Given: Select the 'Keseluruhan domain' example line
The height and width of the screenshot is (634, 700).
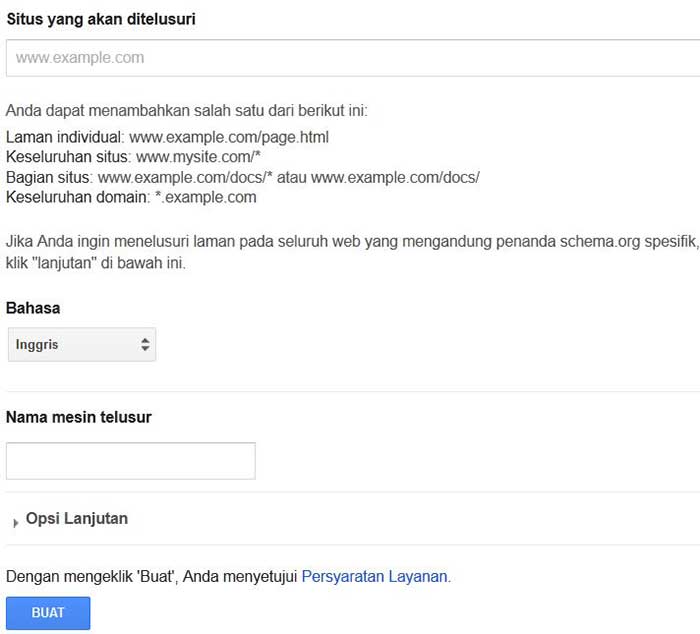Looking at the screenshot, I should tap(131, 197).
